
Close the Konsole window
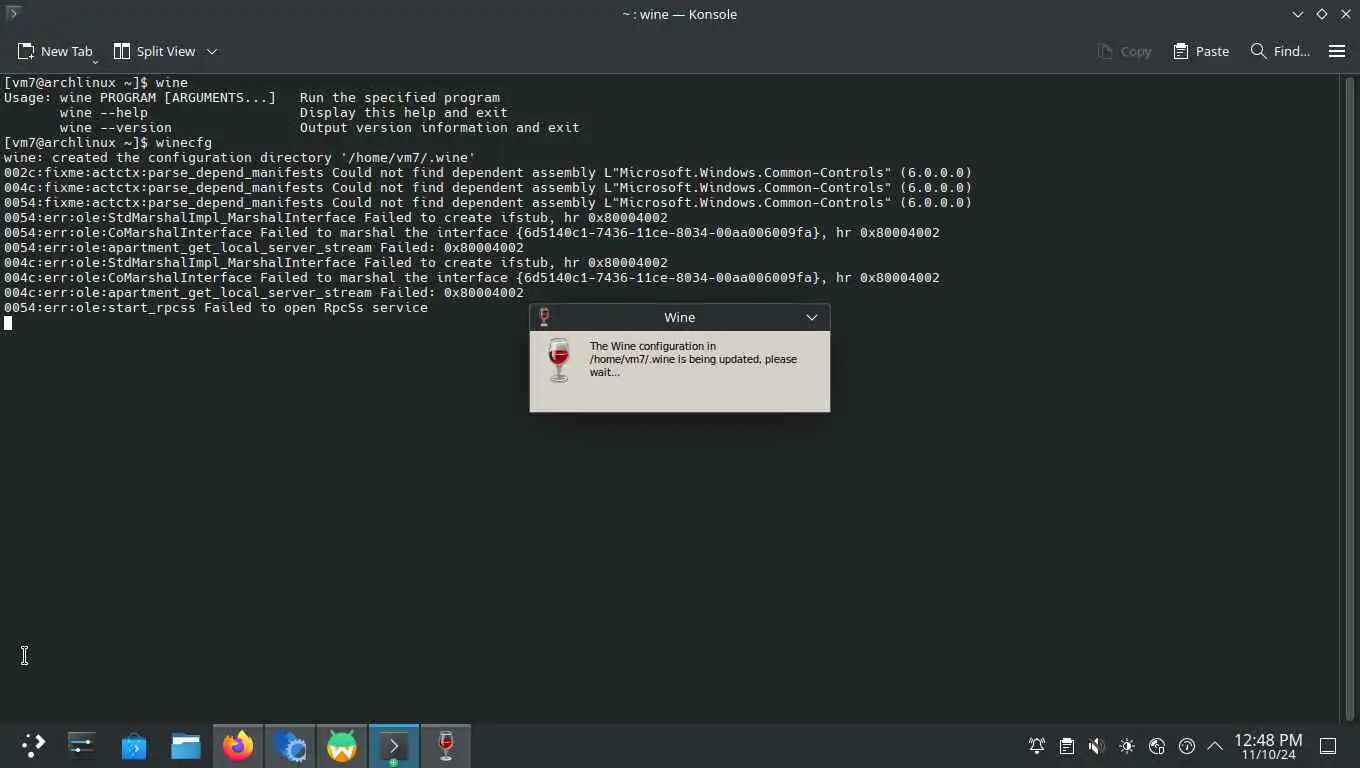pyautogui.click(x=1345, y=14)
